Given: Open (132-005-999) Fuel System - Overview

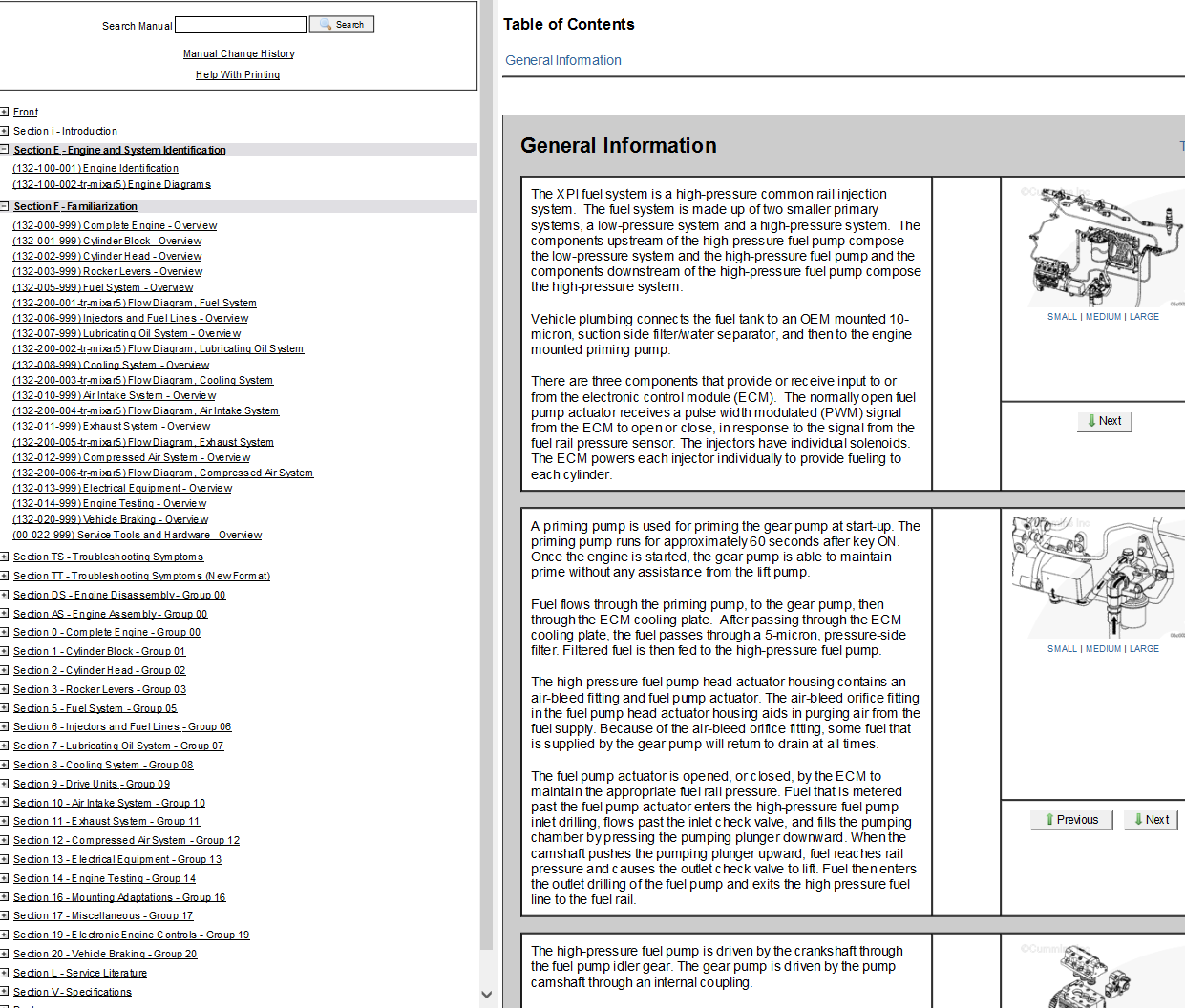Looking at the screenshot, I should click(103, 287).
